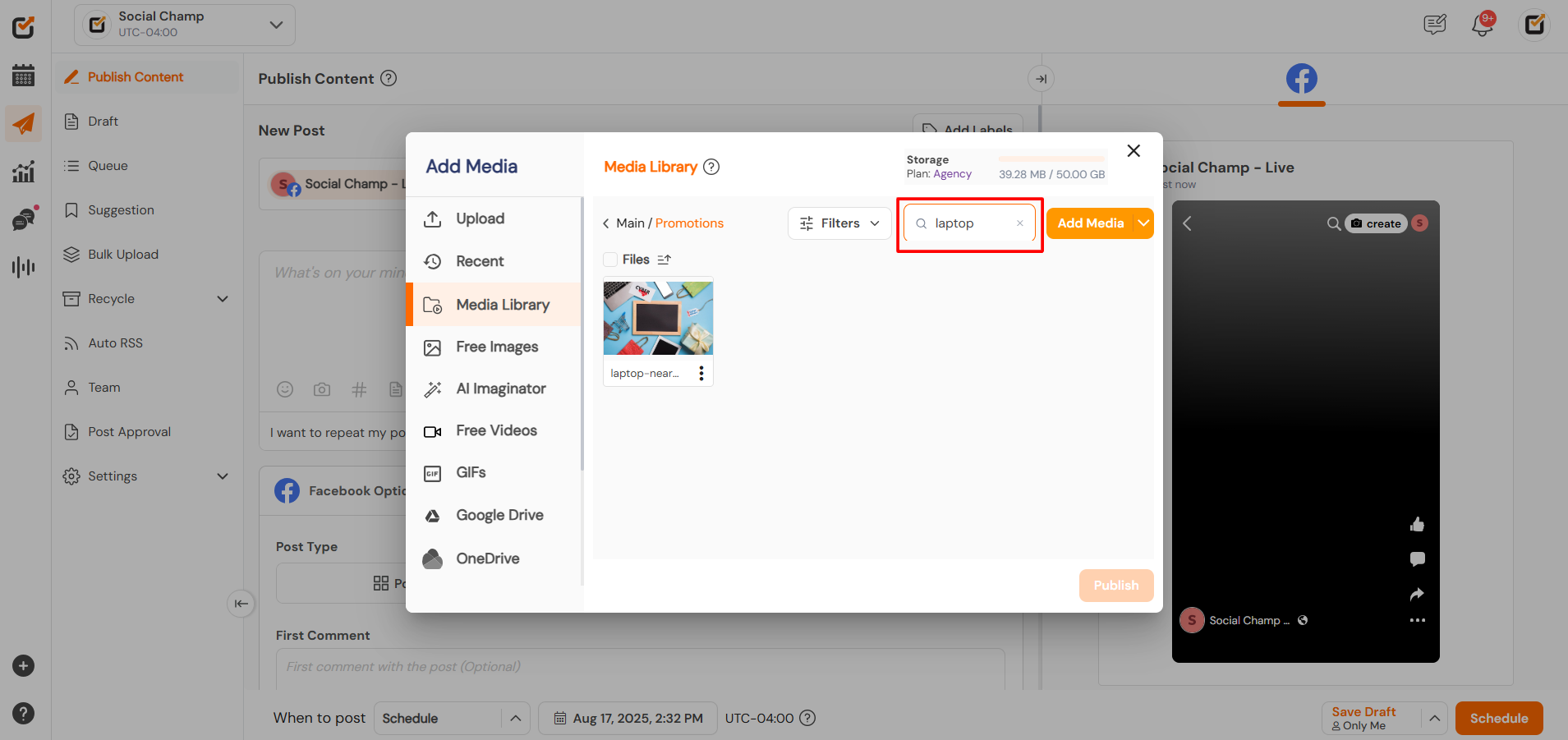Open Auto RSS in sidebar
Viewport: 1568px width, 740px height.
point(148,343)
